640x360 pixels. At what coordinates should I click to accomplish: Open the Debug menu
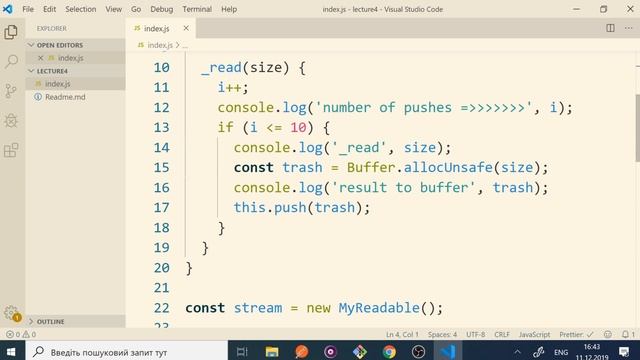(x=162, y=9)
